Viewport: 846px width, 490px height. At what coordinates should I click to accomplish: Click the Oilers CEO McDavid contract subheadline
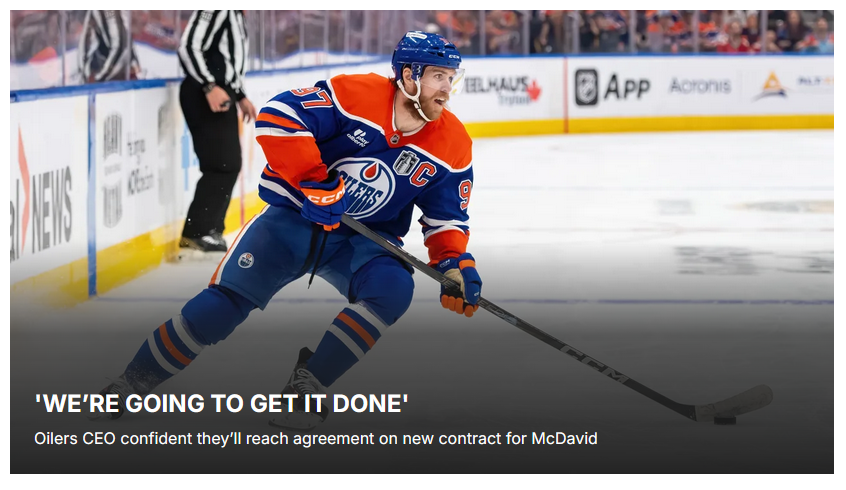click(316, 438)
